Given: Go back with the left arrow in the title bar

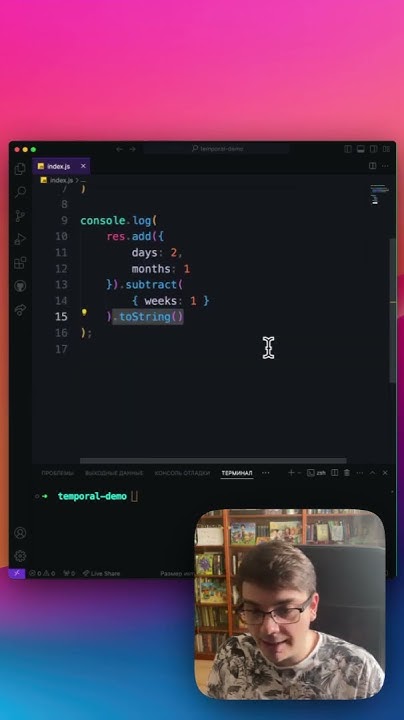Looking at the screenshot, I should click(x=119, y=149).
